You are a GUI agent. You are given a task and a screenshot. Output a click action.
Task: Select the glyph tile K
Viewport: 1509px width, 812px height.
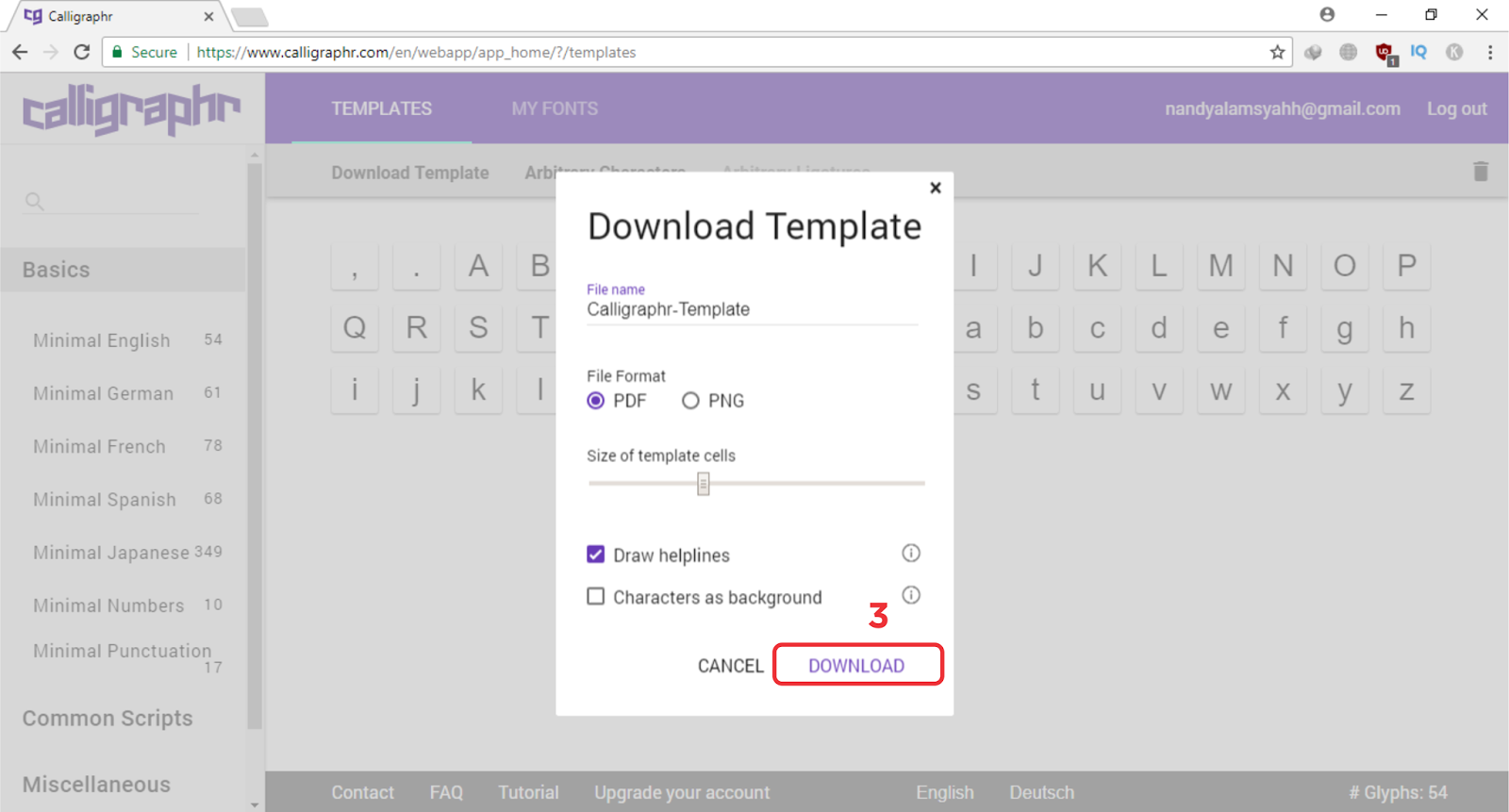[1097, 266]
